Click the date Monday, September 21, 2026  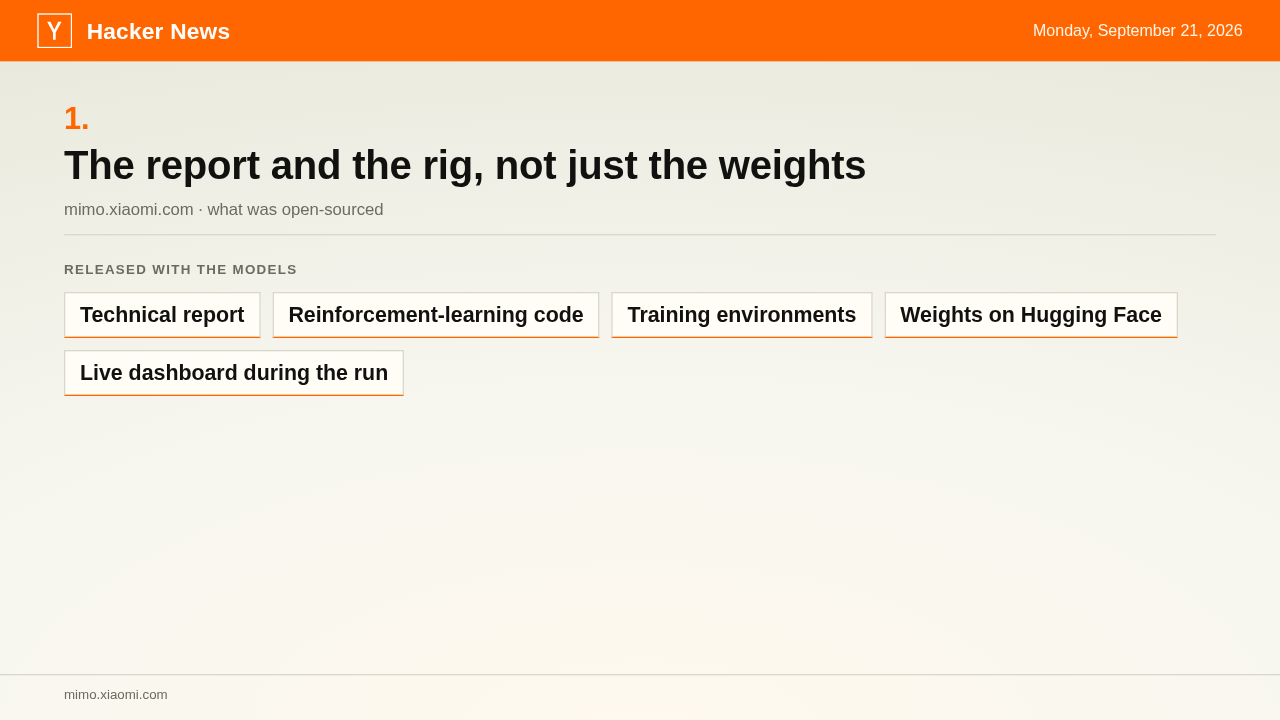point(1138,31)
